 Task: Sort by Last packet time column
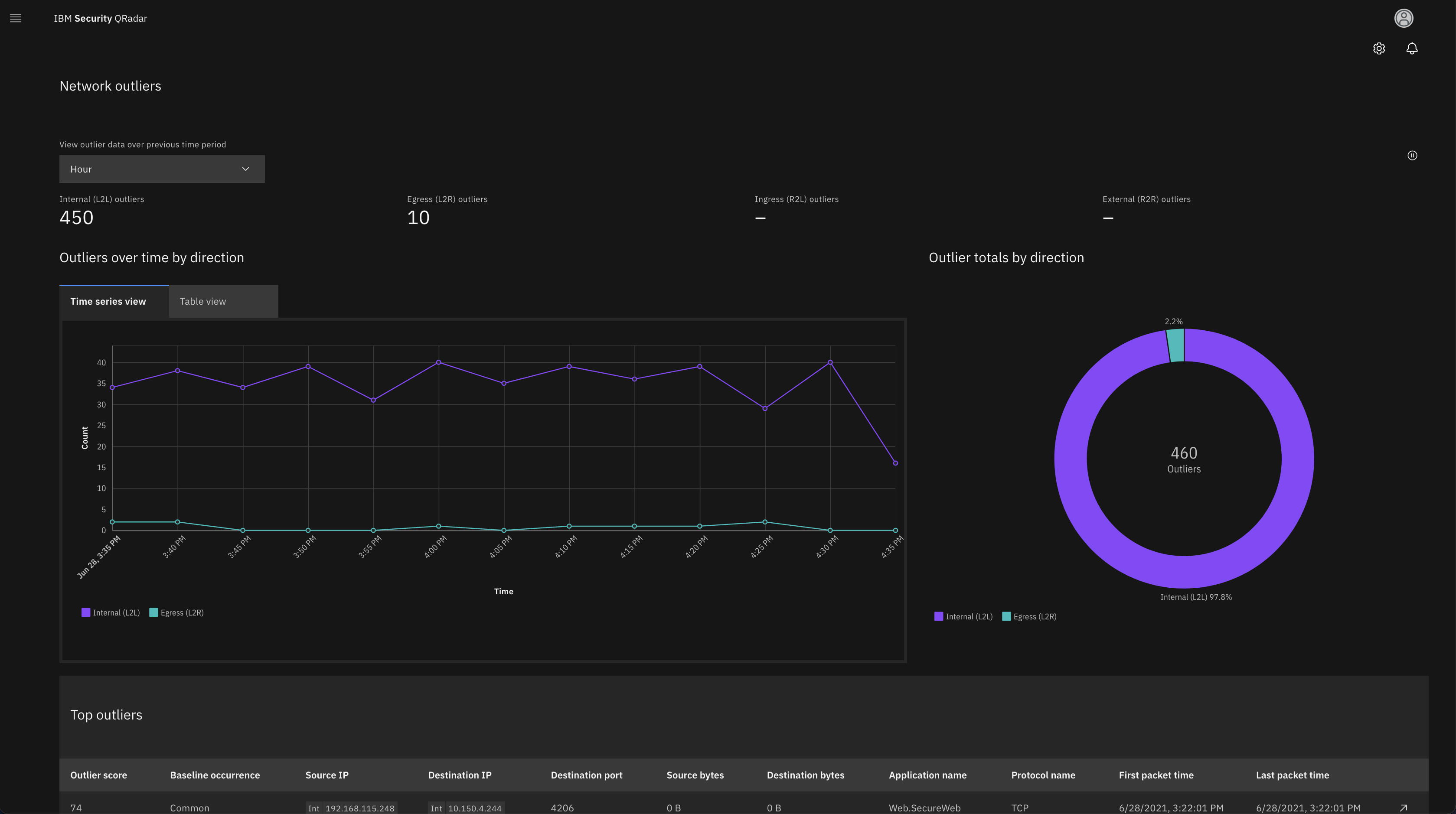[x=1292, y=775]
